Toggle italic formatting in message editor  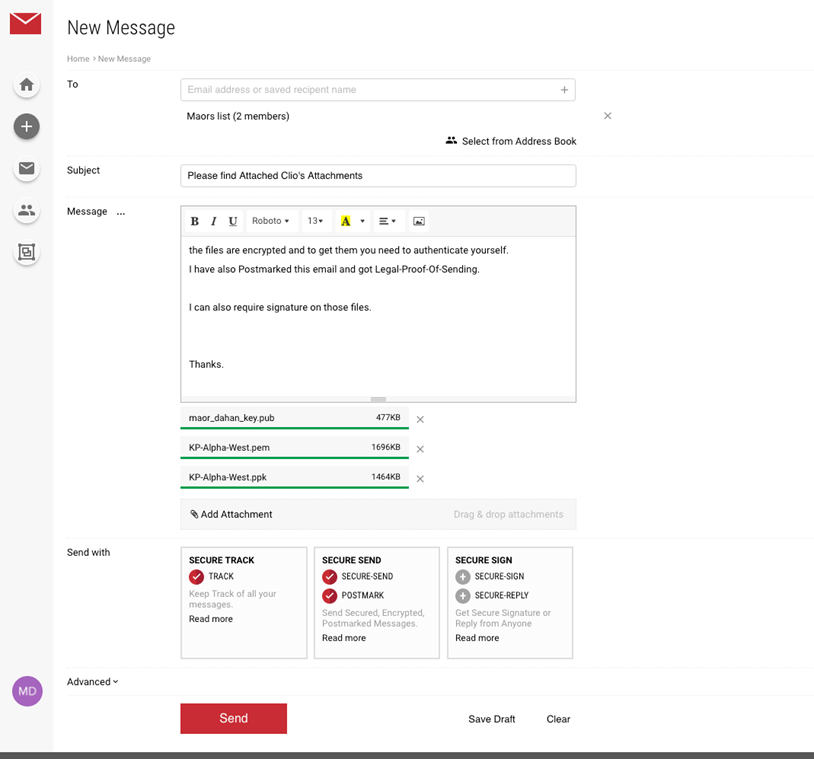[x=214, y=221]
